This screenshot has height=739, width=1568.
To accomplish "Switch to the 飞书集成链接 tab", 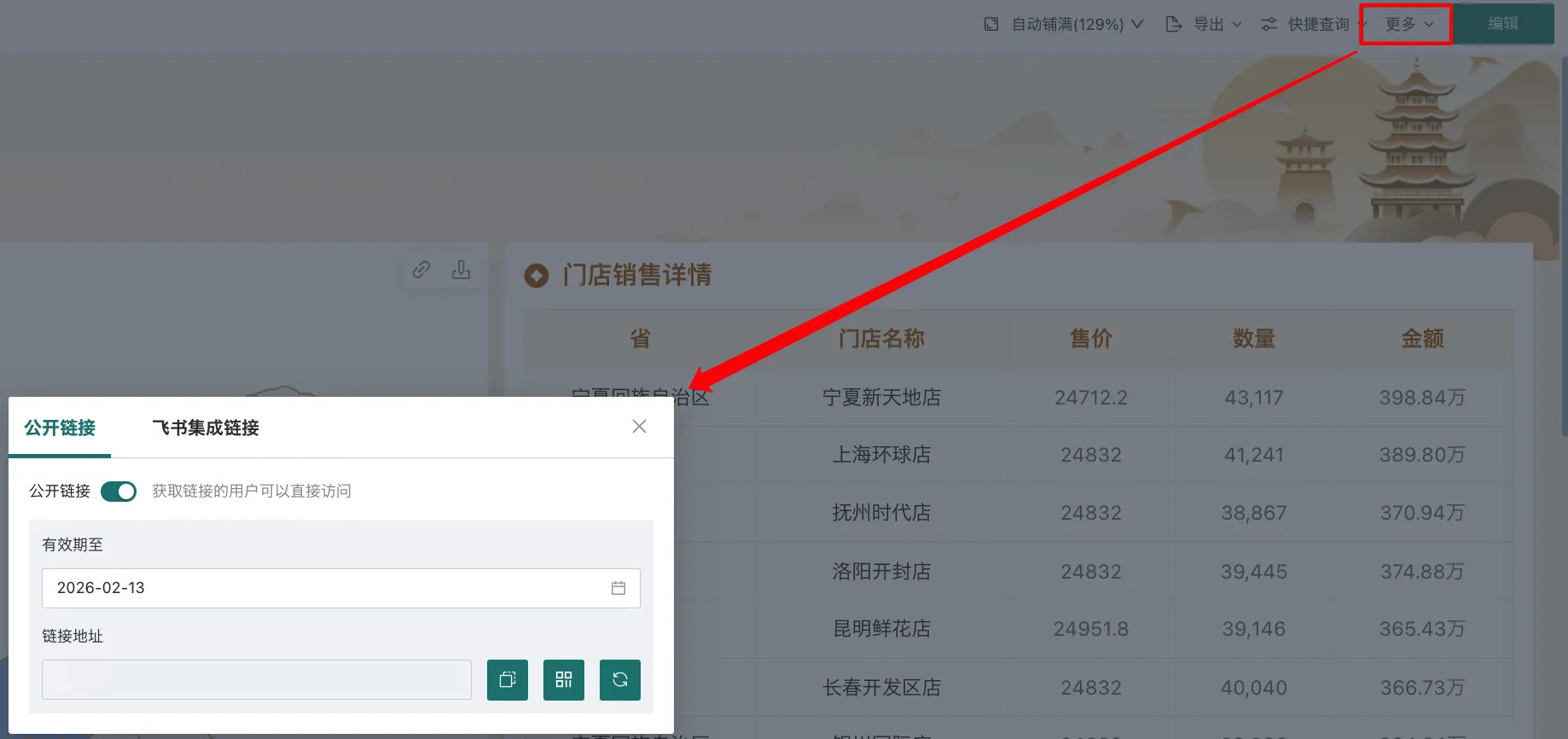I will click(x=206, y=428).
